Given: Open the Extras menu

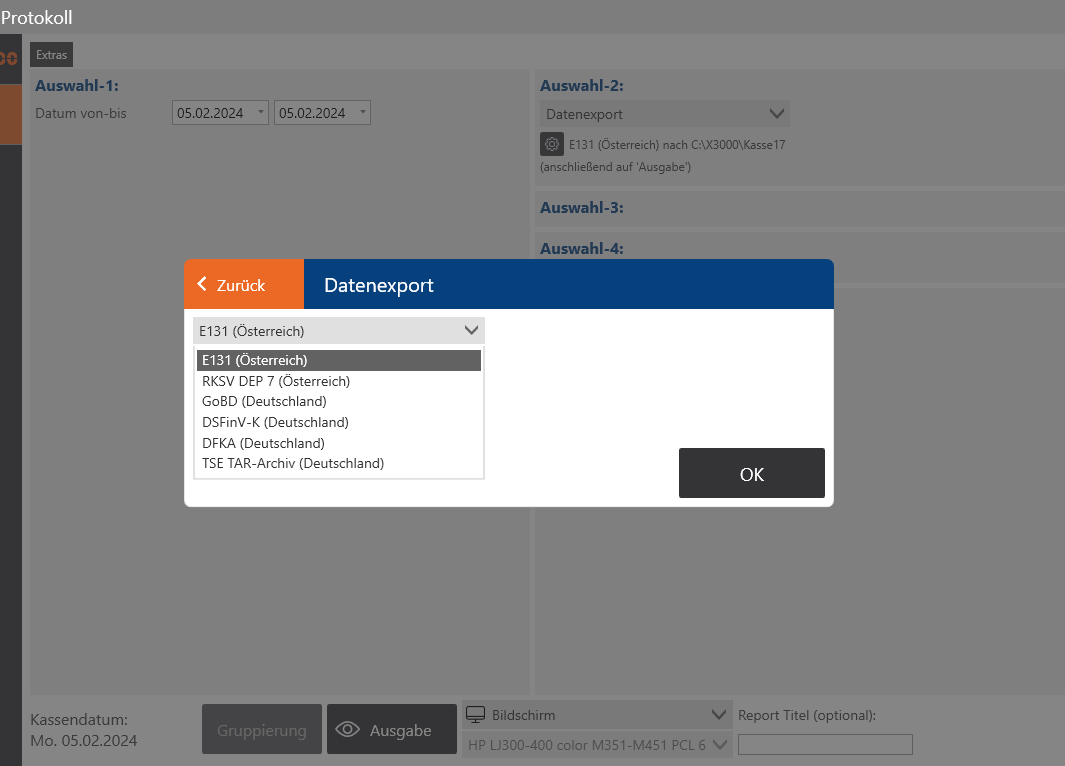Looking at the screenshot, I should 51,54.
